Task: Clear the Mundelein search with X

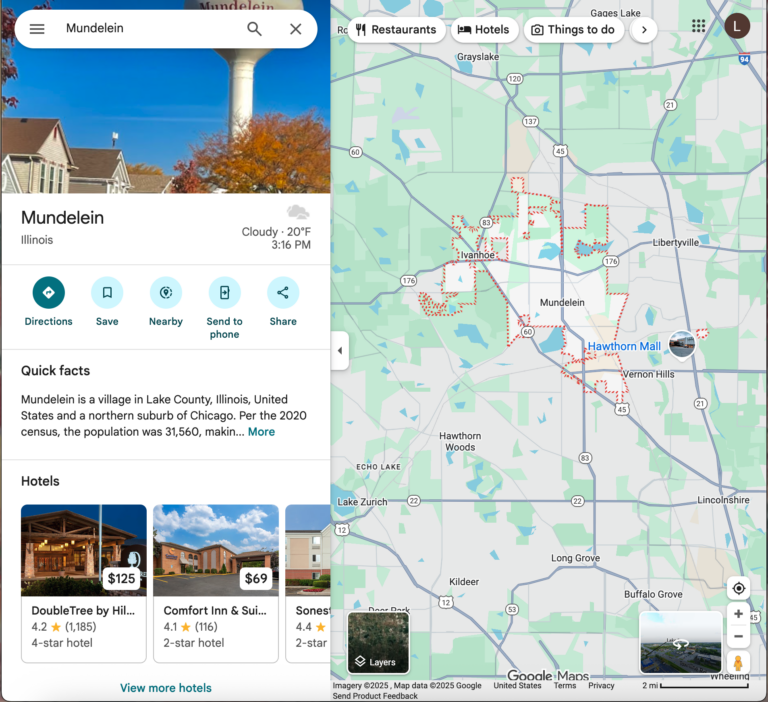Action: pyautogui.click(x=296, y=29)
